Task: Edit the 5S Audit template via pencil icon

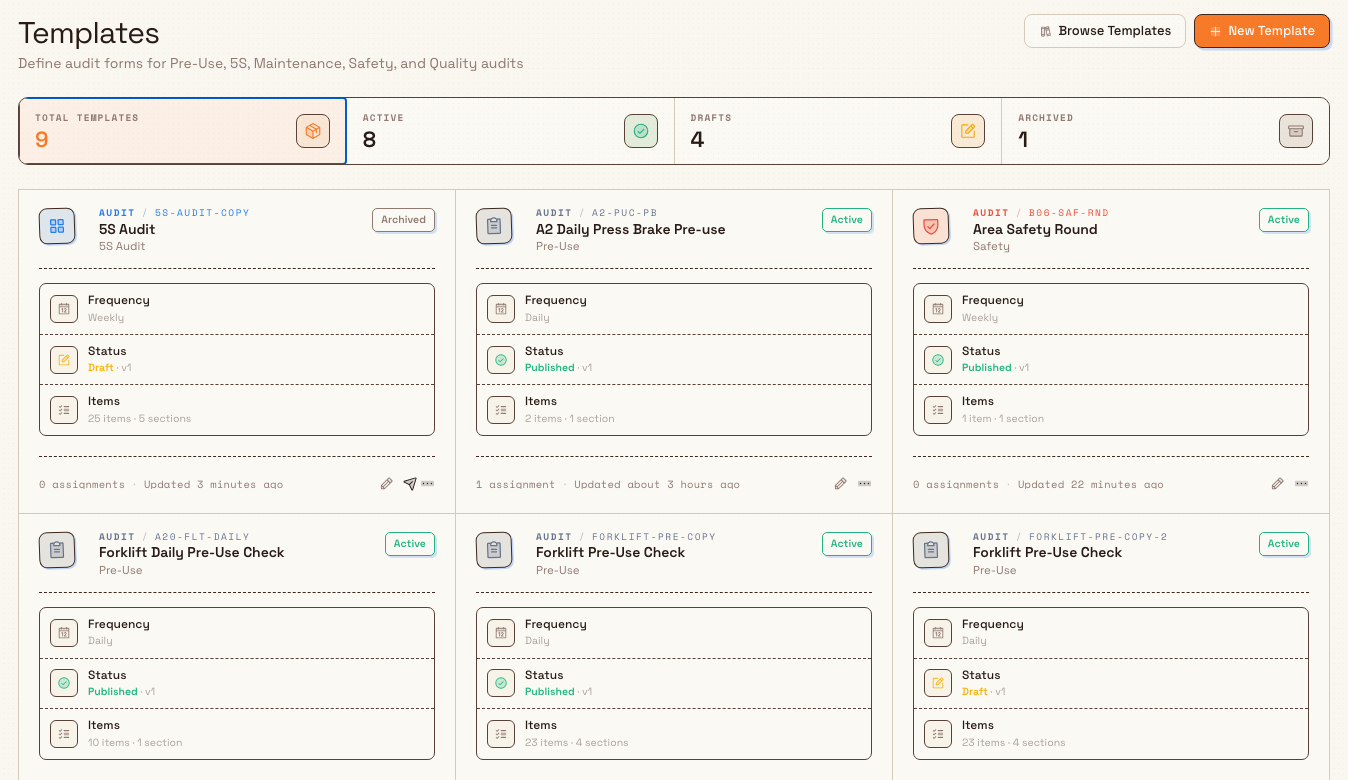Action: click(387, 484)
